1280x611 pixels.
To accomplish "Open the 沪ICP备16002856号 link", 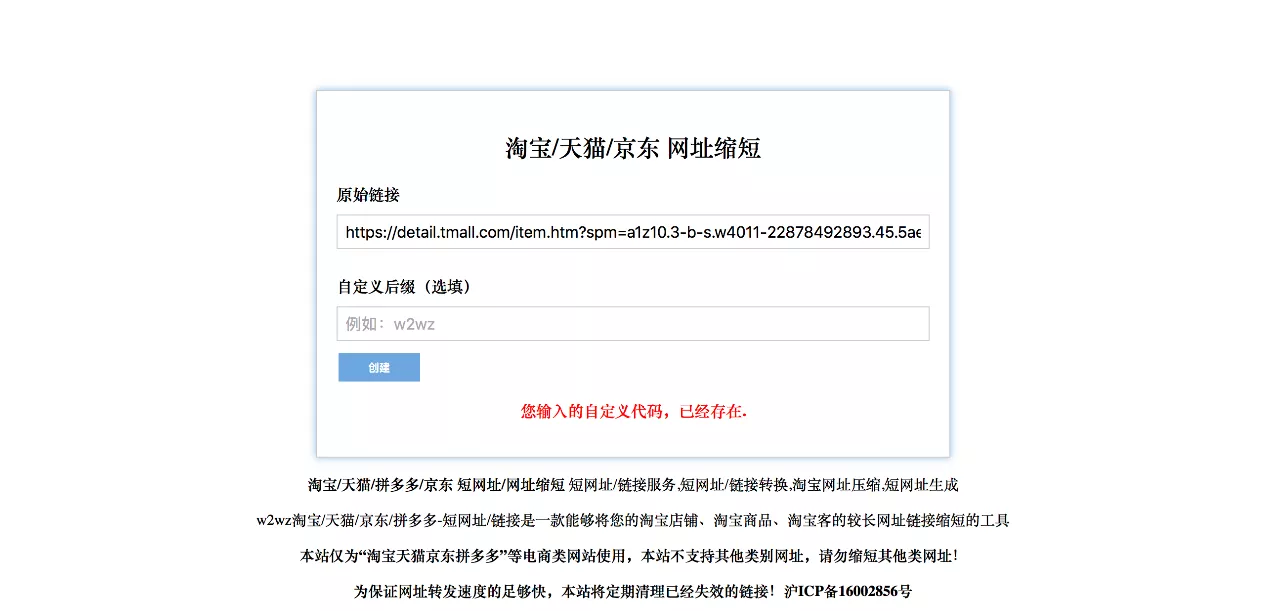I will pos(848,591).
